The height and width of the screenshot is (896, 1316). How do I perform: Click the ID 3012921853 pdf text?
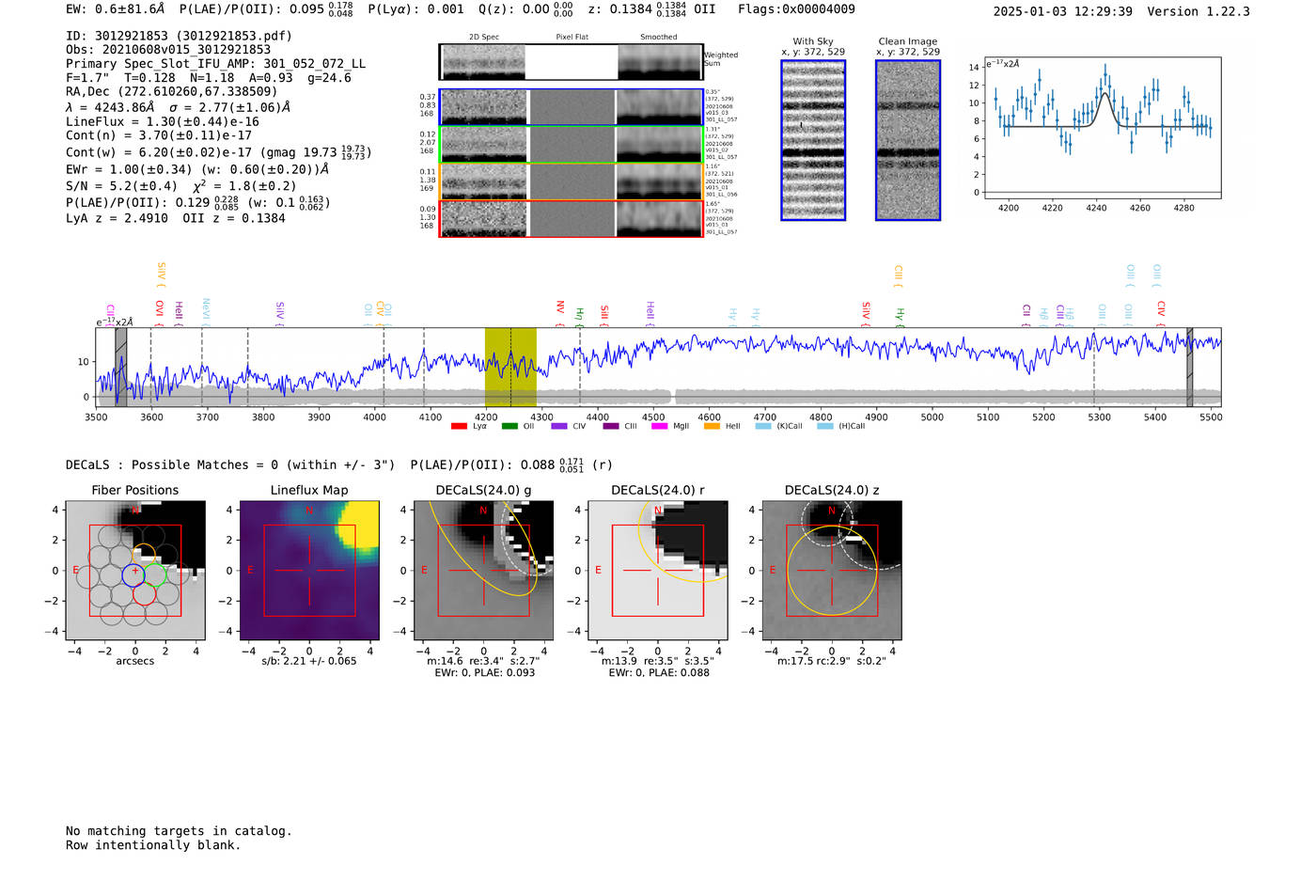tap(179, 36)
